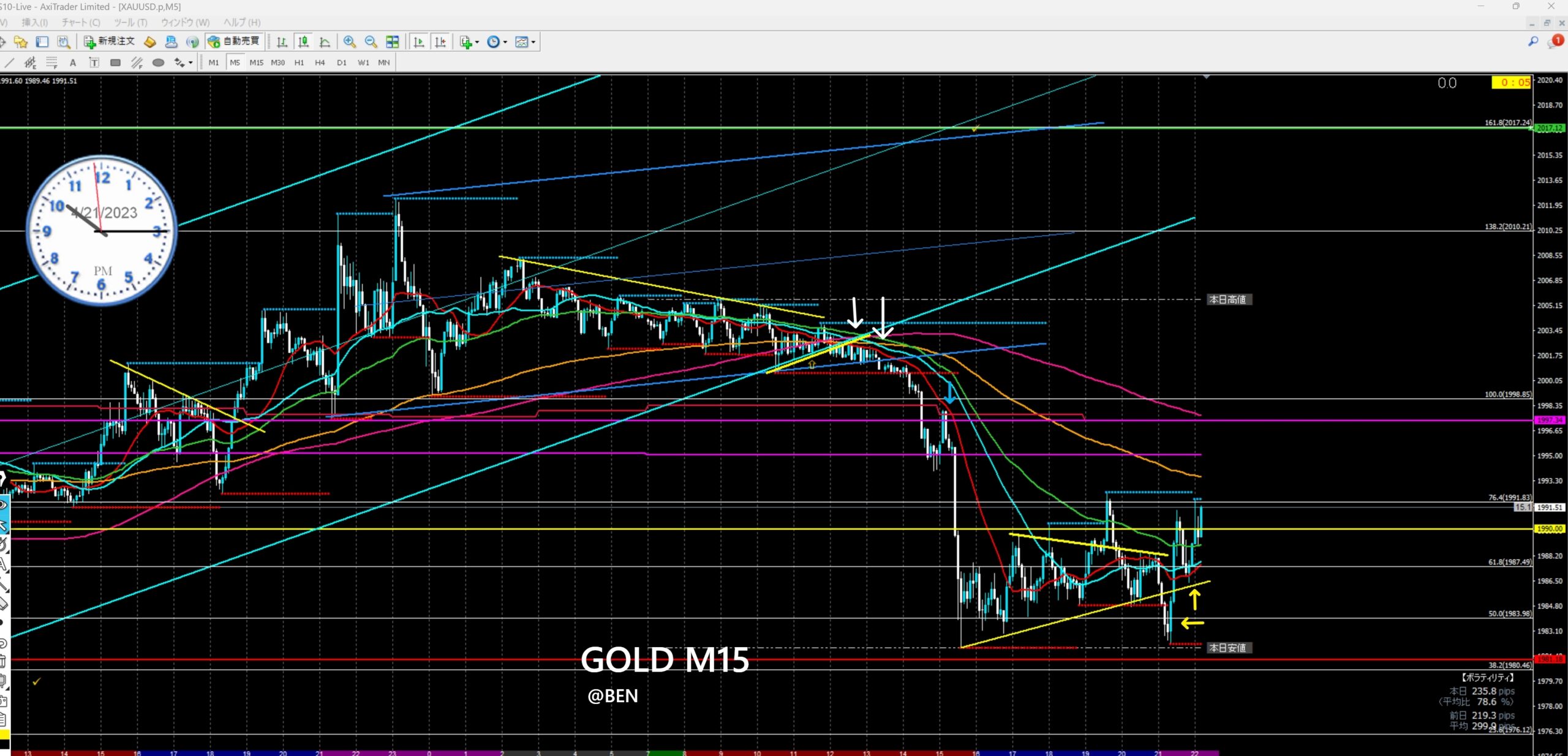Image resolution: width=1568 pixels, height=756 pixels.
Task: Open the ツール (T) menu
Action: [x=130, y=22]
